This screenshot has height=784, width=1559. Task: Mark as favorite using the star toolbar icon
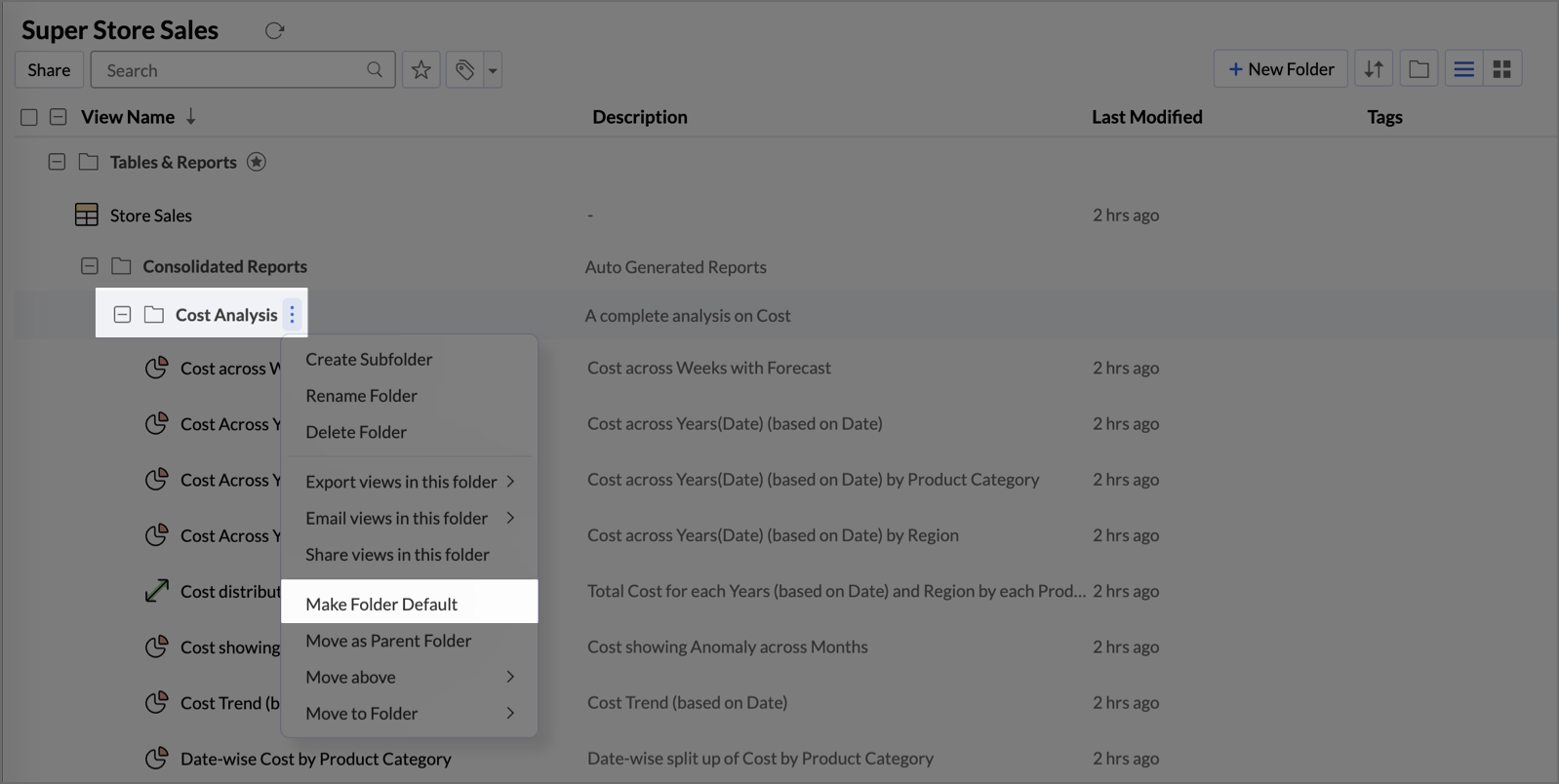click(x=421, y=70)
